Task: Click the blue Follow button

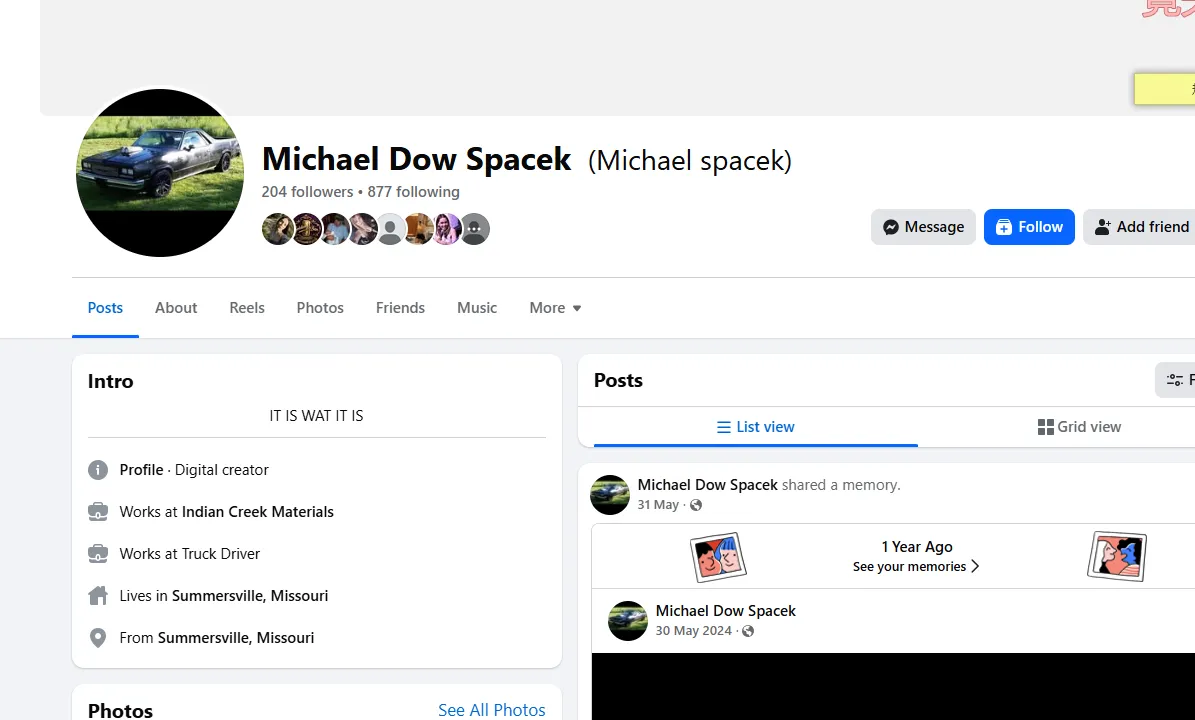Action: click(1029, 227)
